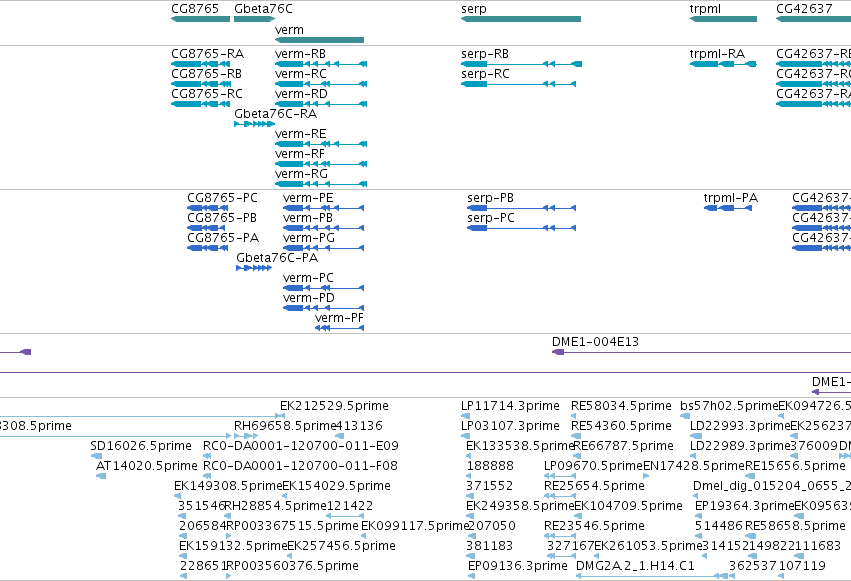Select the EK154029.5prime EST
The height and width of the screenshot is (581, 851).
[x=284, y=496]
